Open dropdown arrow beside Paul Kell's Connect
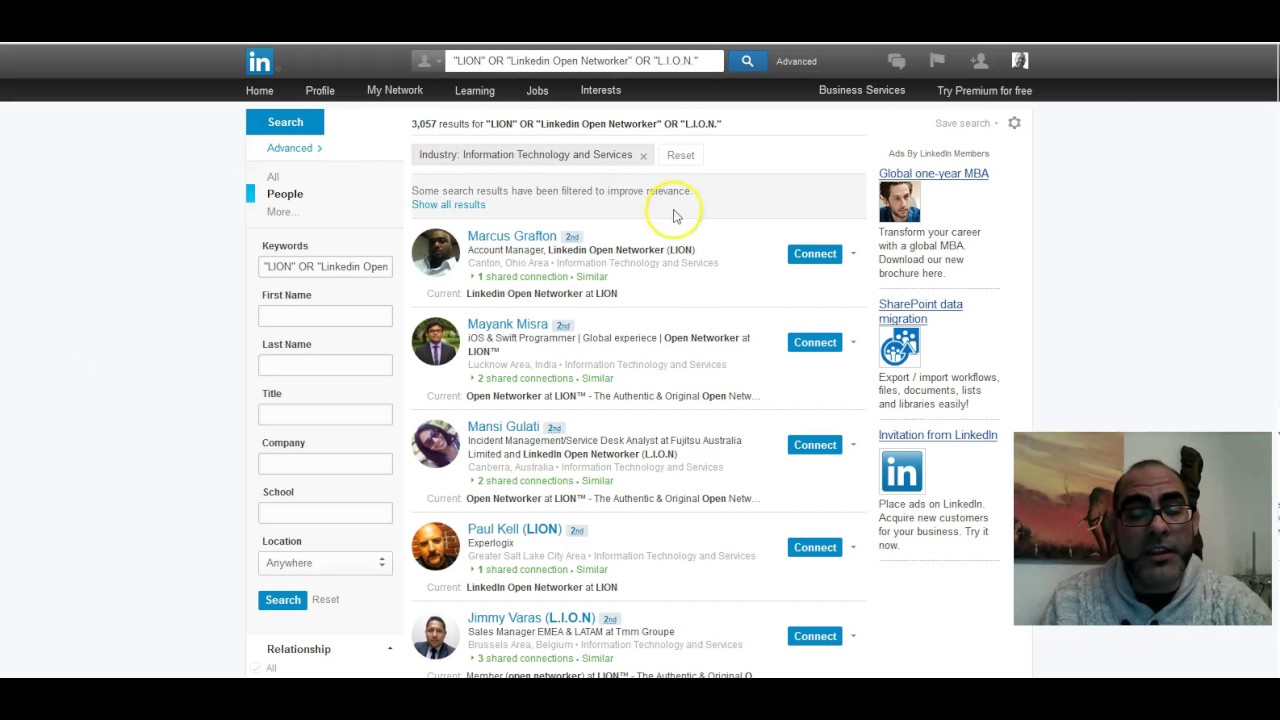 coord(853,547)
